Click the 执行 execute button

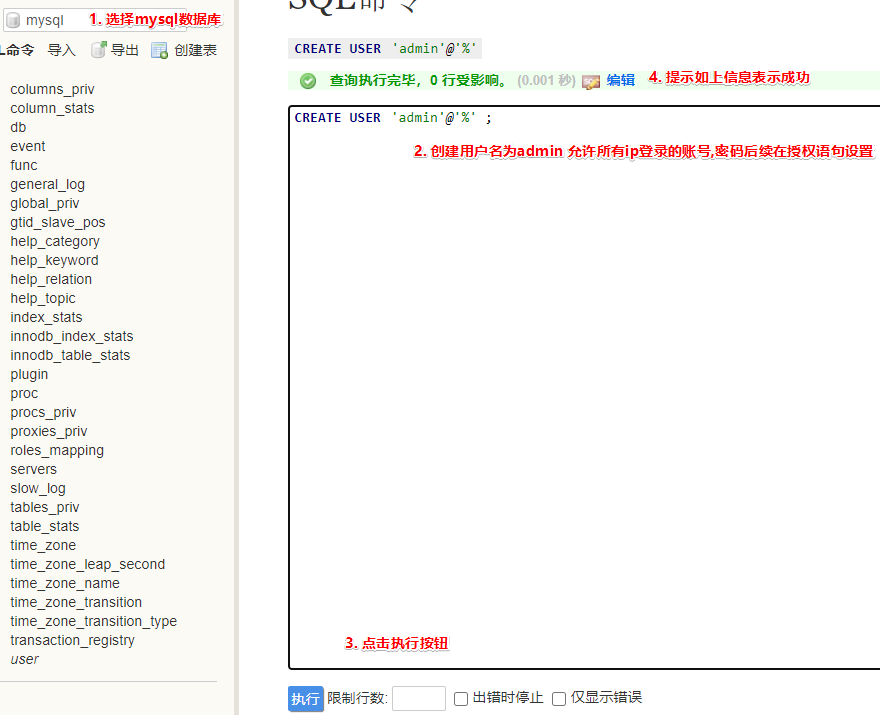(x=306, y=699)
